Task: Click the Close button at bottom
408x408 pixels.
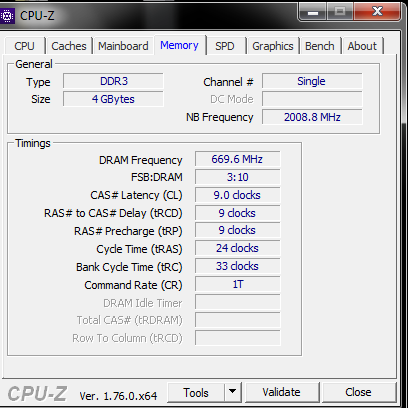Action: click(x=358, y=392)
